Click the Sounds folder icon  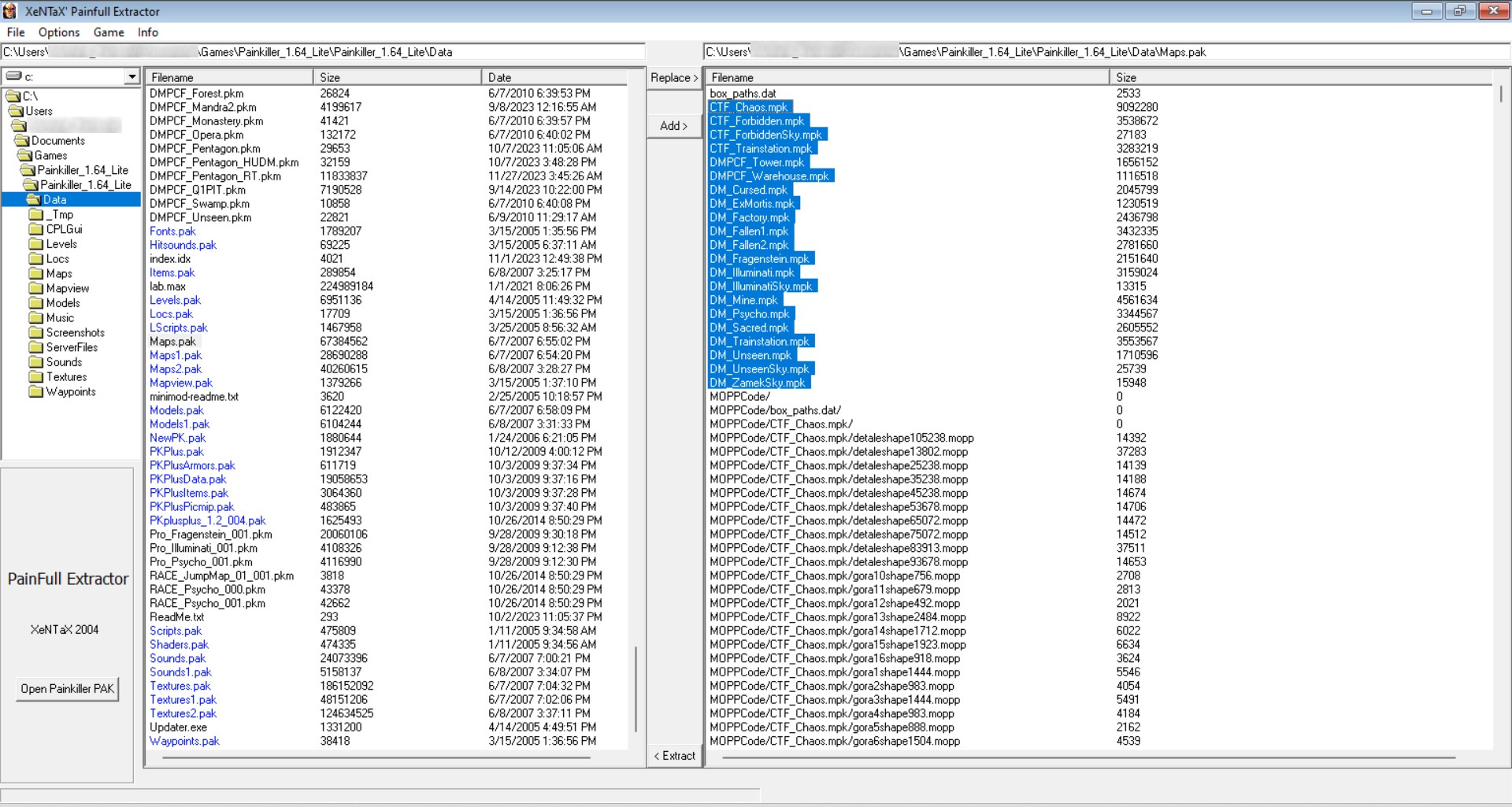(x=36, y=362)
